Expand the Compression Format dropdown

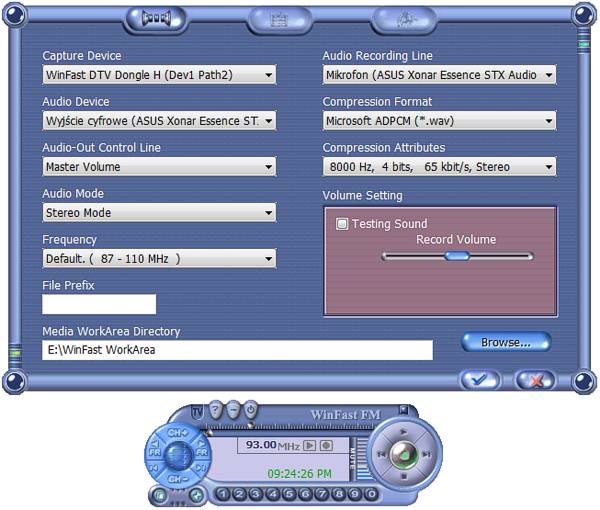click(x=439, y=121)
